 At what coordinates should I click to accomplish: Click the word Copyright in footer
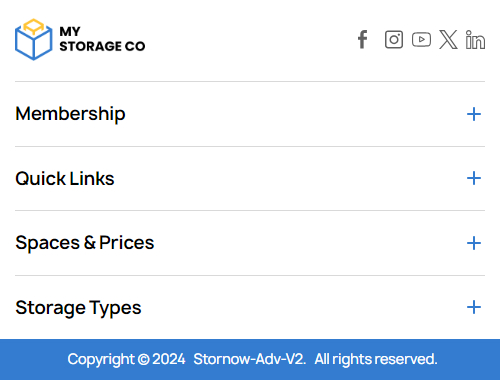(x=101, y=360)
